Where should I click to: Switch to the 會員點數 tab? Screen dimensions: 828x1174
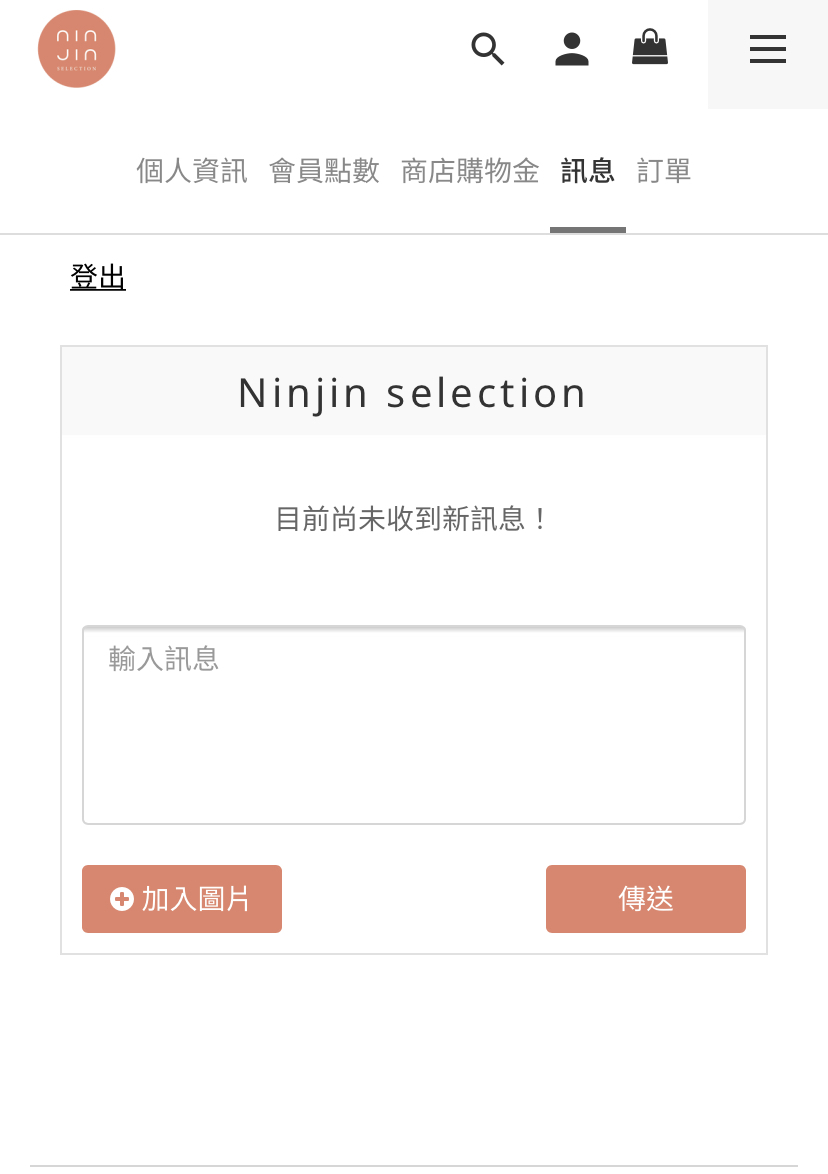pyautogui.click(x=324, y=171)
